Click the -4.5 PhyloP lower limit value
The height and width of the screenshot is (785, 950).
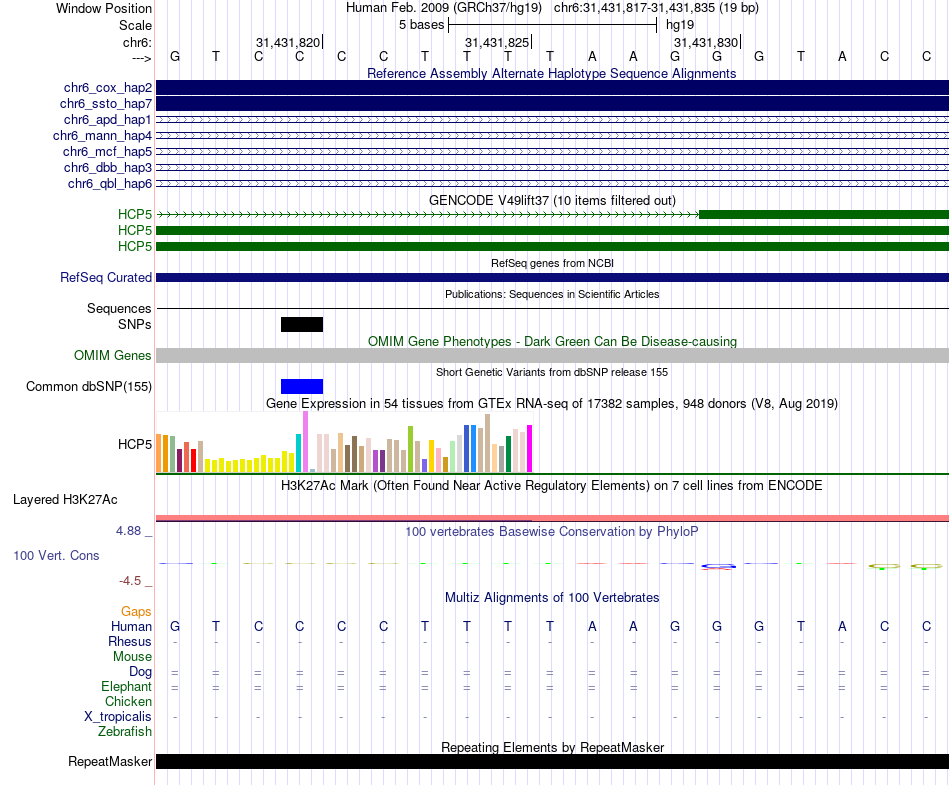[x=130, y=581]
